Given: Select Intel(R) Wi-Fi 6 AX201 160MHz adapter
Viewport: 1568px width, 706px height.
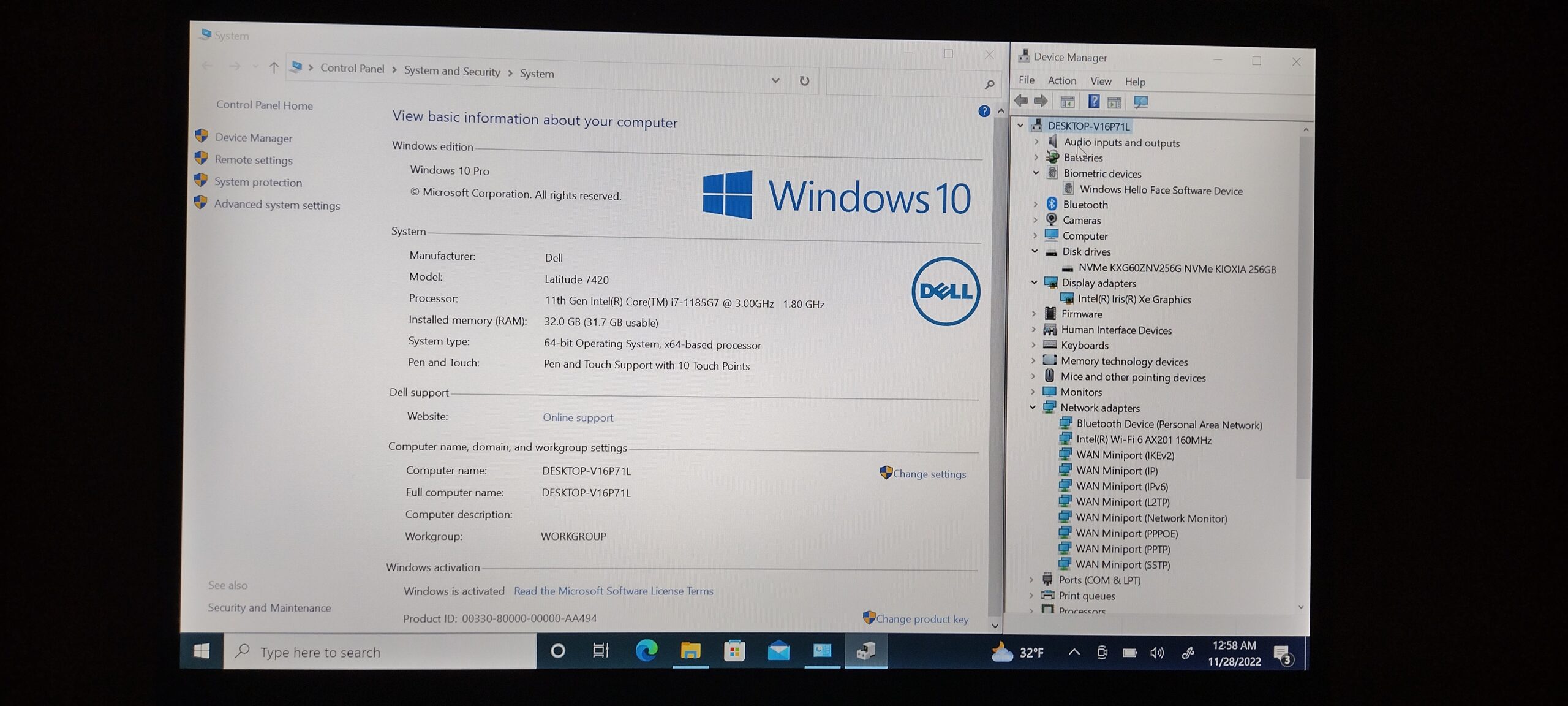Looking at the screenshot, I should 1144,439.
